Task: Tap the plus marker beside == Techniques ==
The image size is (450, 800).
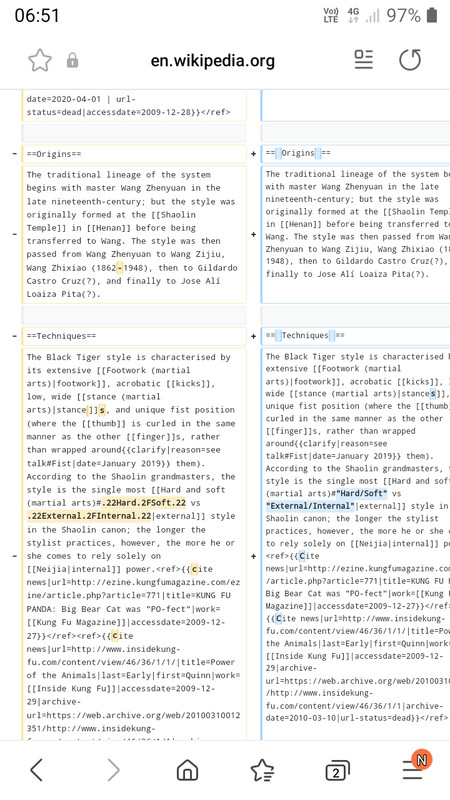Action: [254, 336]
